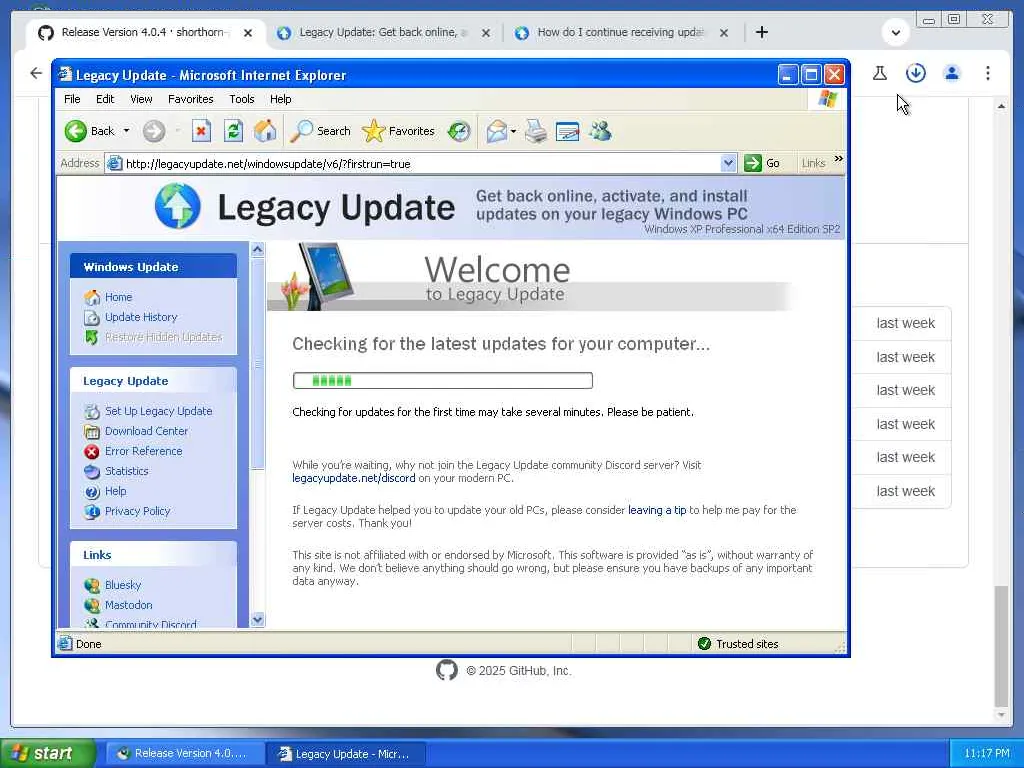Expand the Back button history dropdown arrow
The width and height of the screenshot is (1024, 768).
(x=127, y=131)
